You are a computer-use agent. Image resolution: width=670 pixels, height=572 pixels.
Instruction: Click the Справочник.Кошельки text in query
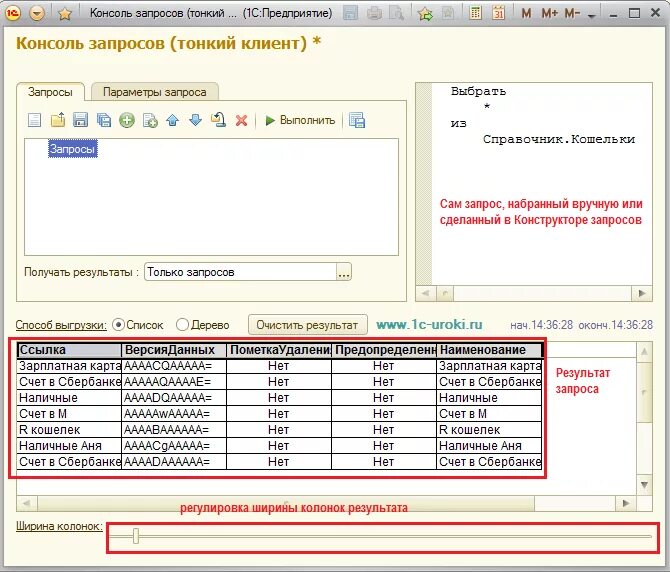pos(559,139)
